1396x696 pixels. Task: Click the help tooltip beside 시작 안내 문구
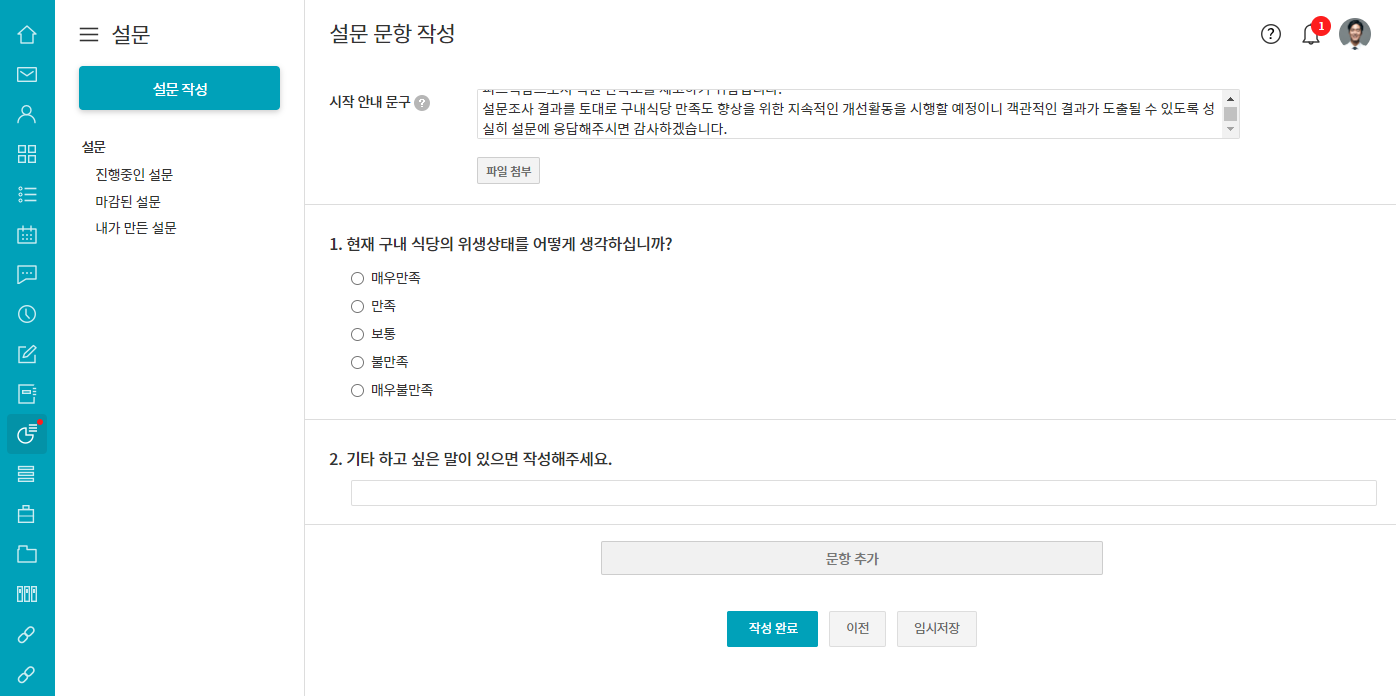pyautogui.click(x=422, y=103)
